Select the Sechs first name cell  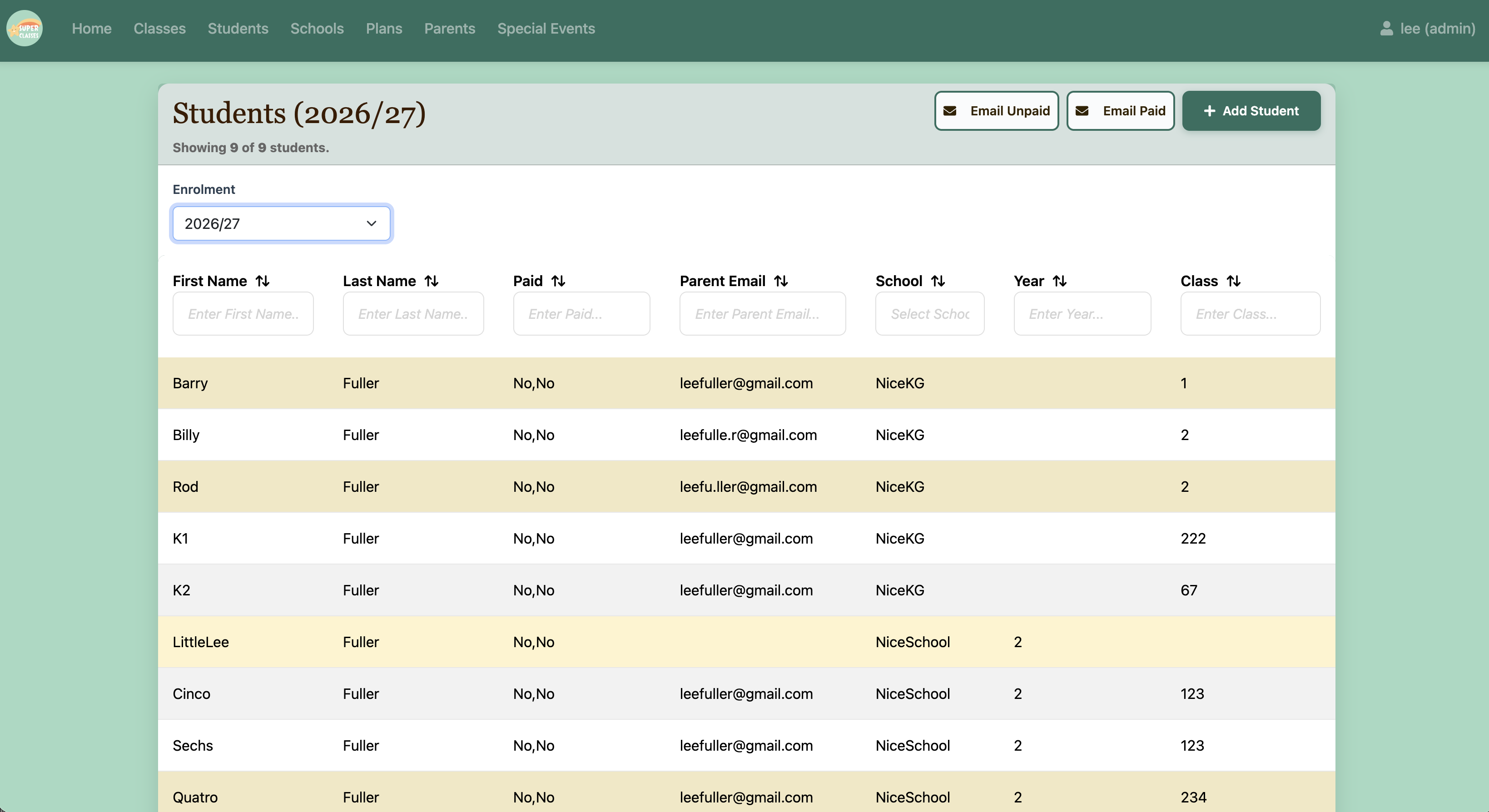point(193,746)
